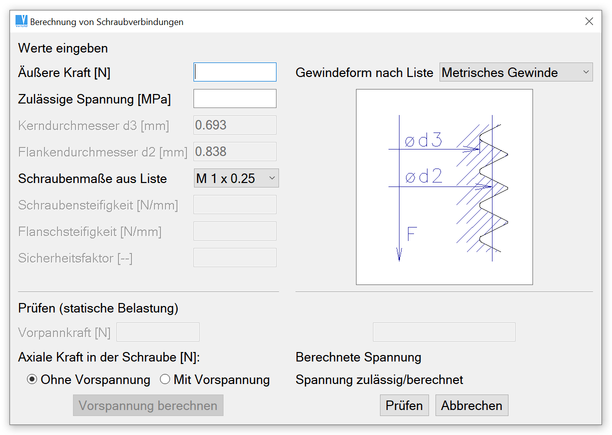The image size is (612, 435).
Task: Click the thread diagram showing d3 and d2
Action: pyautogui.click(x=444, y=187)
